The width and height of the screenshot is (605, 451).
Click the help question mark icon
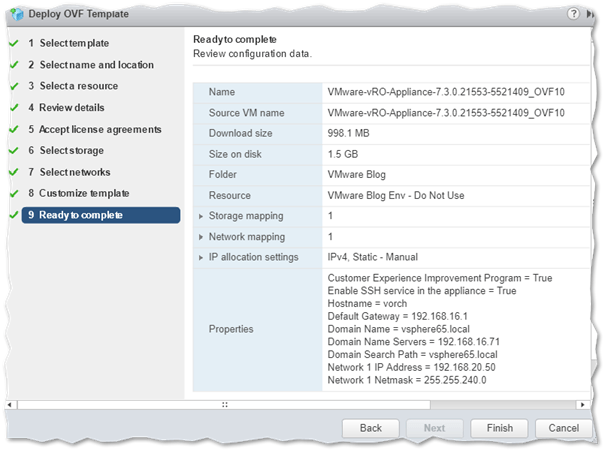tap(573, 14)
